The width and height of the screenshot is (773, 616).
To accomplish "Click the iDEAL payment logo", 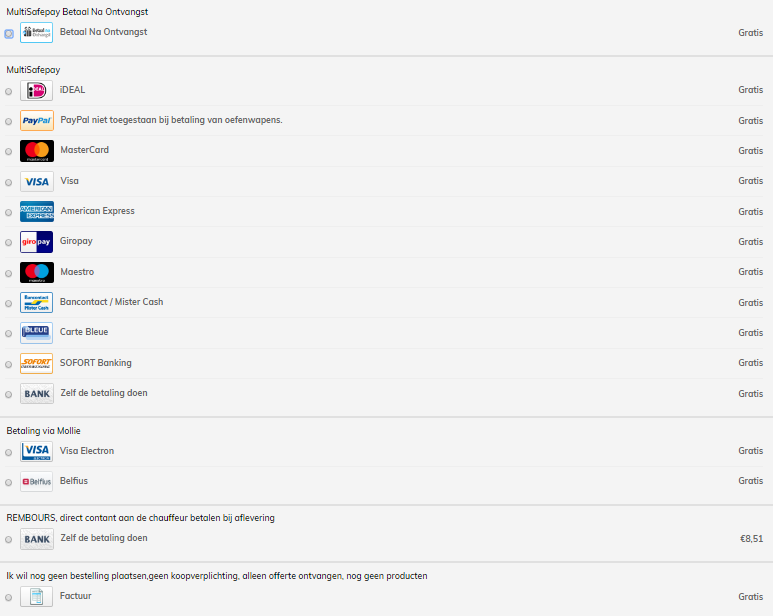I will (36, 91).
